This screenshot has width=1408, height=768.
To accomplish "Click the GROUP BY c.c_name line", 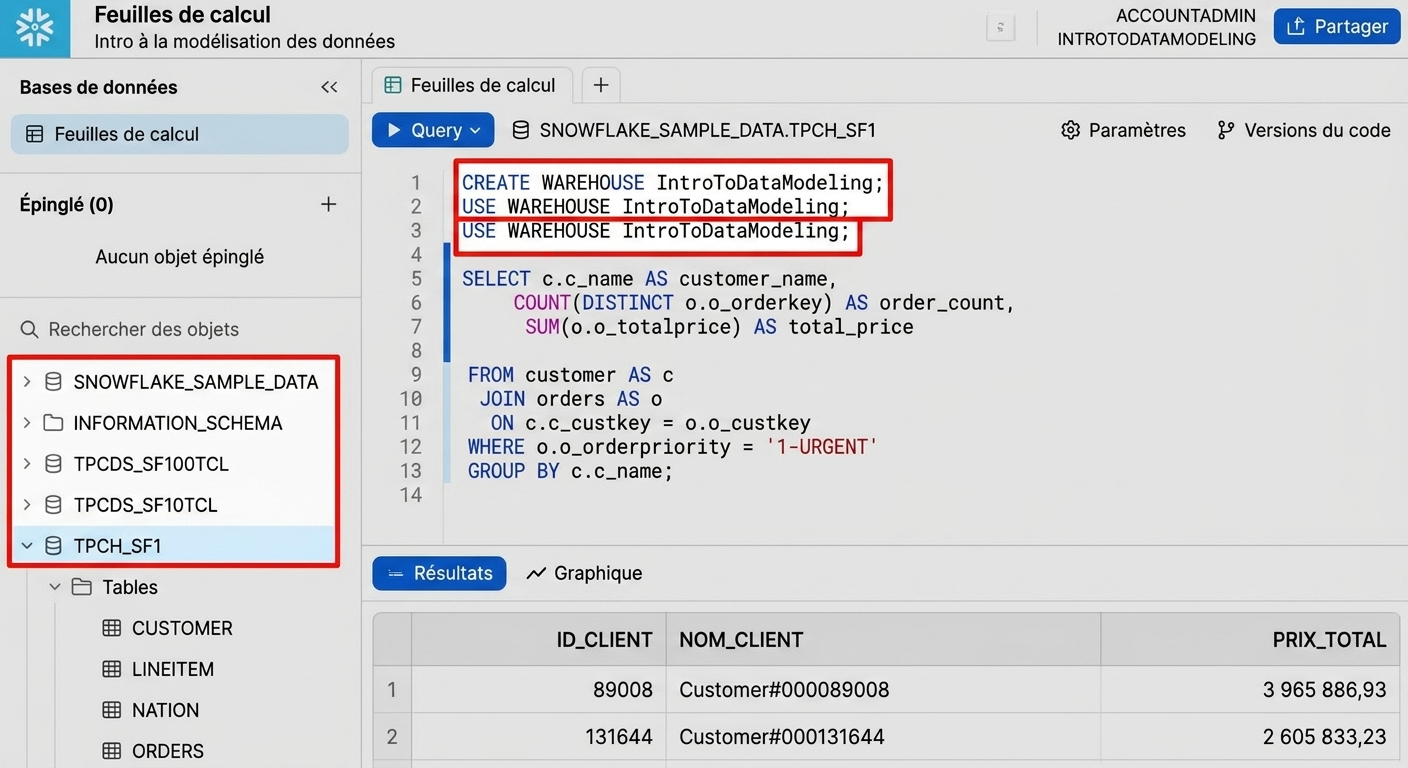I will pos(570,471).
